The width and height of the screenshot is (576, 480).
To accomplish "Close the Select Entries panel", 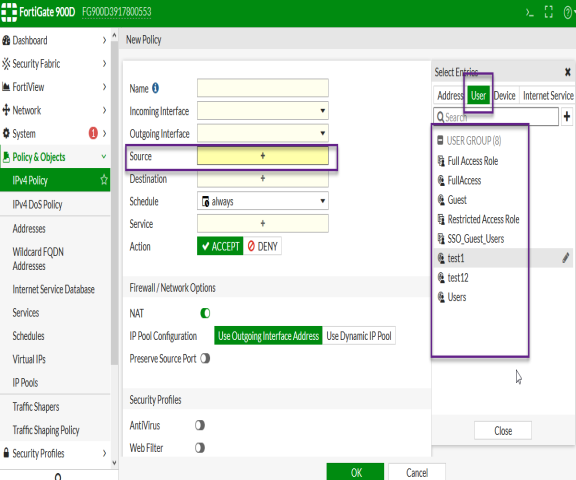I will (568, 72).
